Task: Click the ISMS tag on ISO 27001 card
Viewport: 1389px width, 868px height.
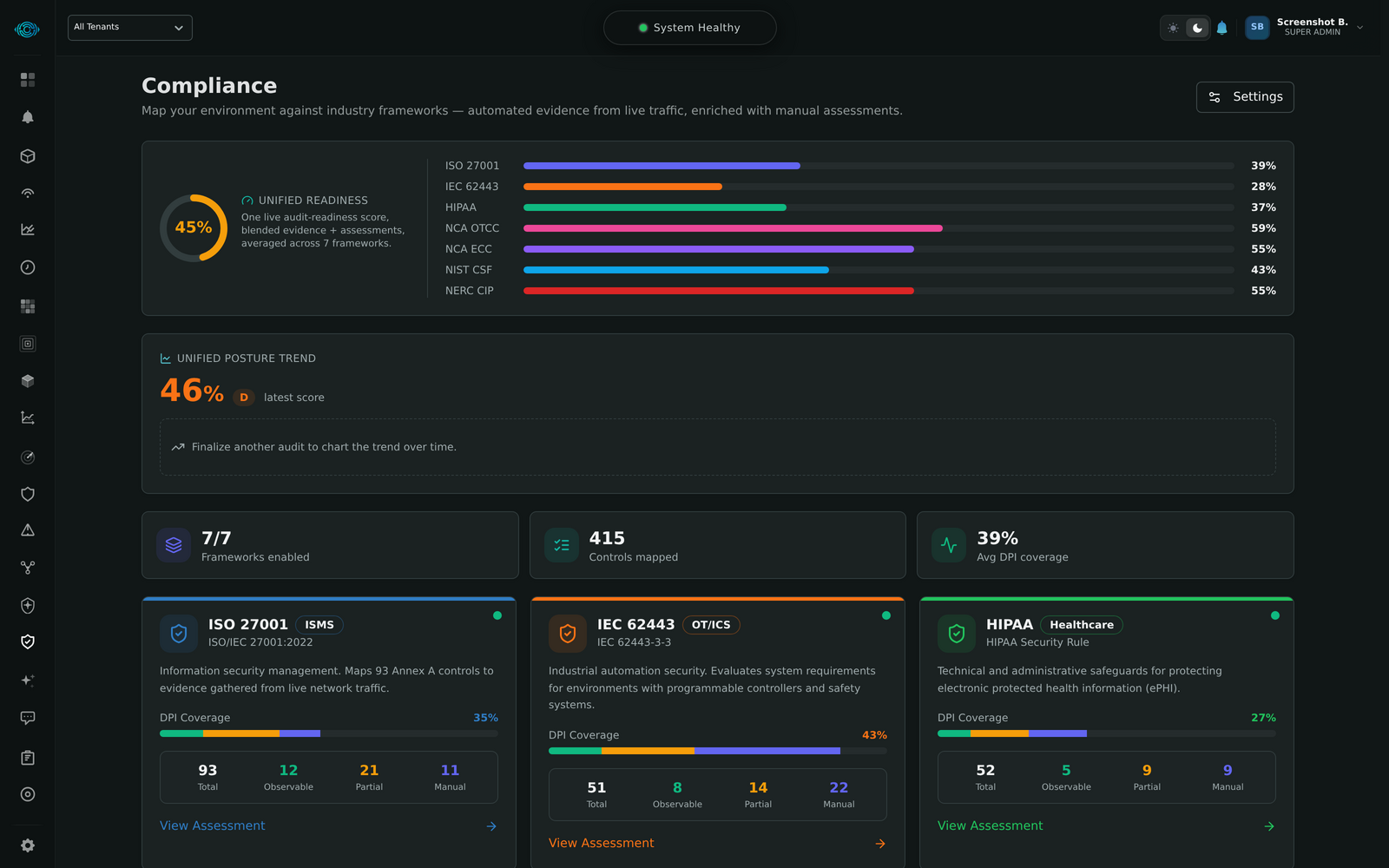Action: [319, 625]
